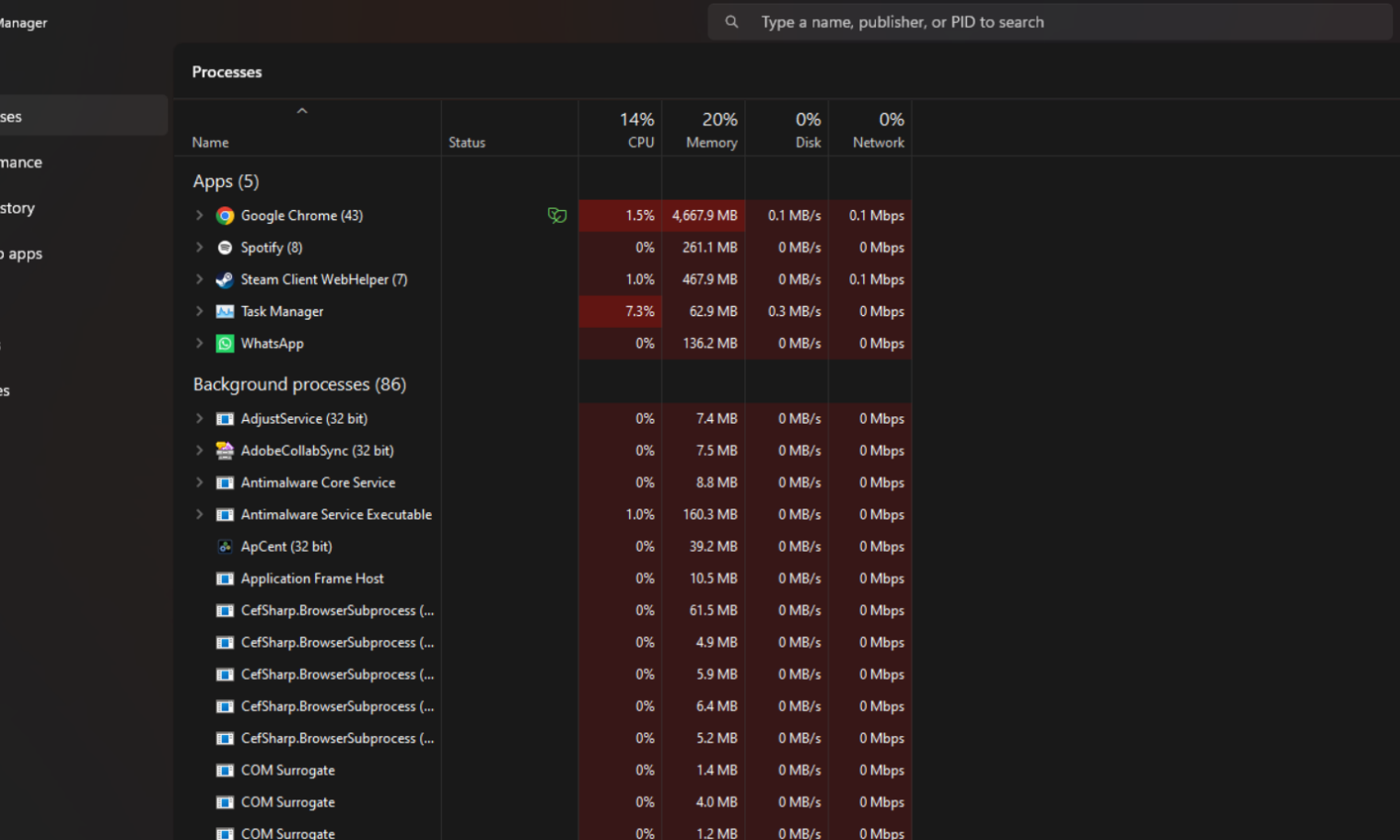The height and width of the screenshot is (840, 1400).
Task: Click the AdobeCollabSync process icon
Action: click(225, 450)
